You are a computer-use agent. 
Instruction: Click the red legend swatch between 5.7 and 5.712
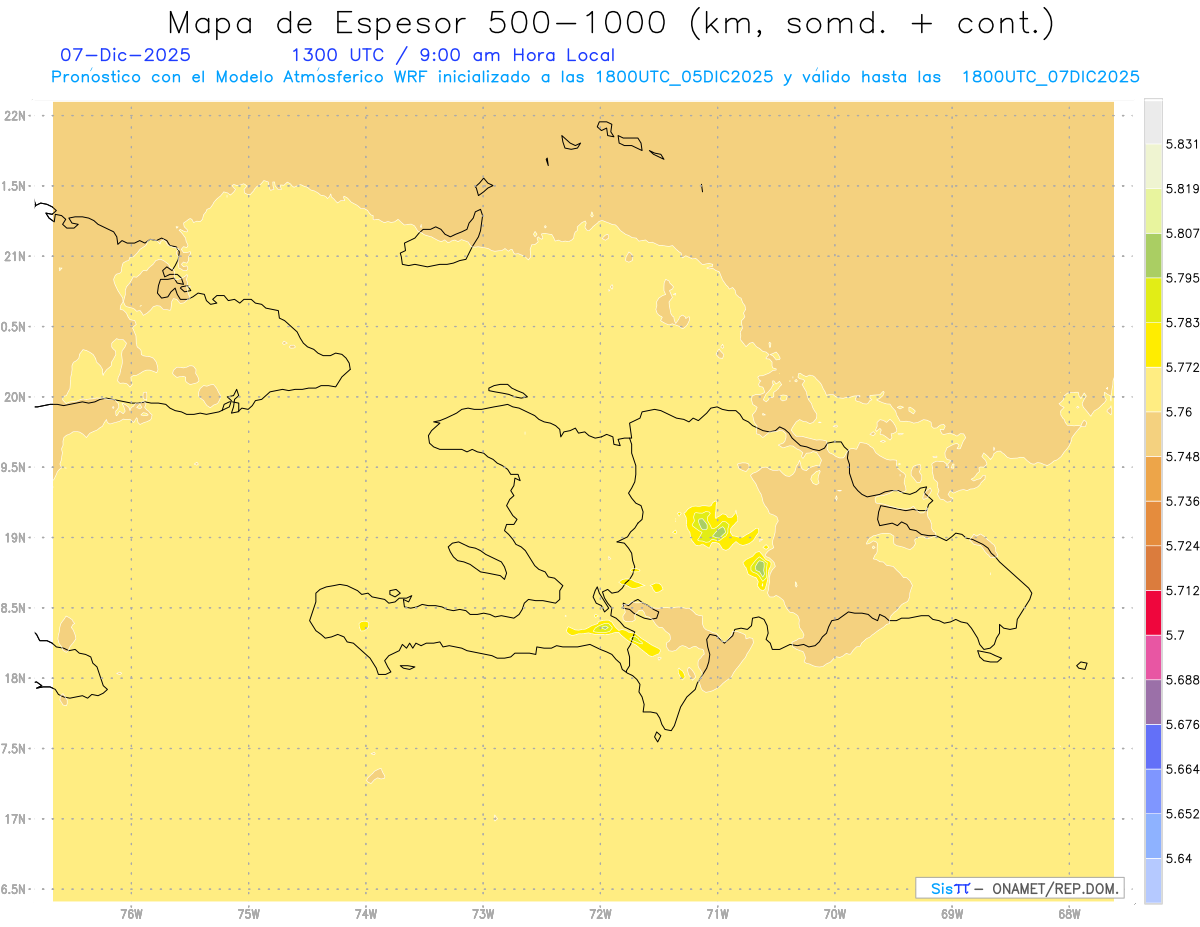pyautogui.click(x=1153, y=612)
